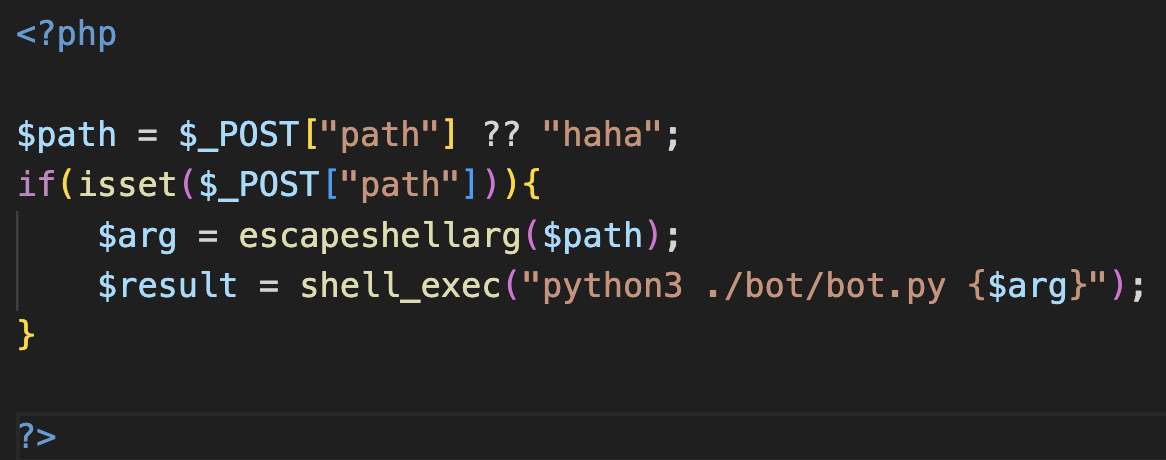This screenshot has height=460, width=1166.
Task: Click the escapeshellarg function name
Action: (x=380, y=236)
